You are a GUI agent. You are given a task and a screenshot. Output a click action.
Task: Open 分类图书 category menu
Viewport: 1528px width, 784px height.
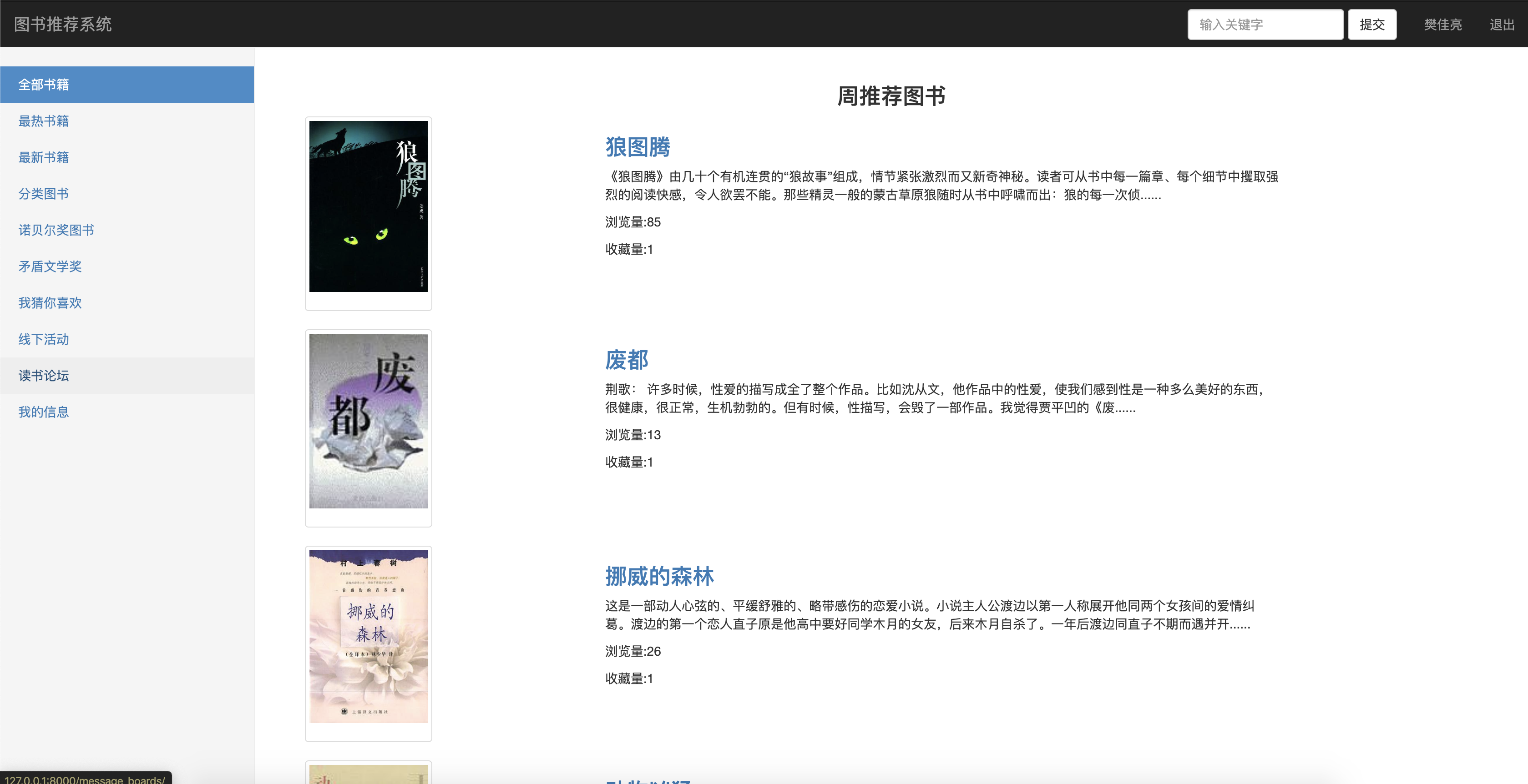43,194
